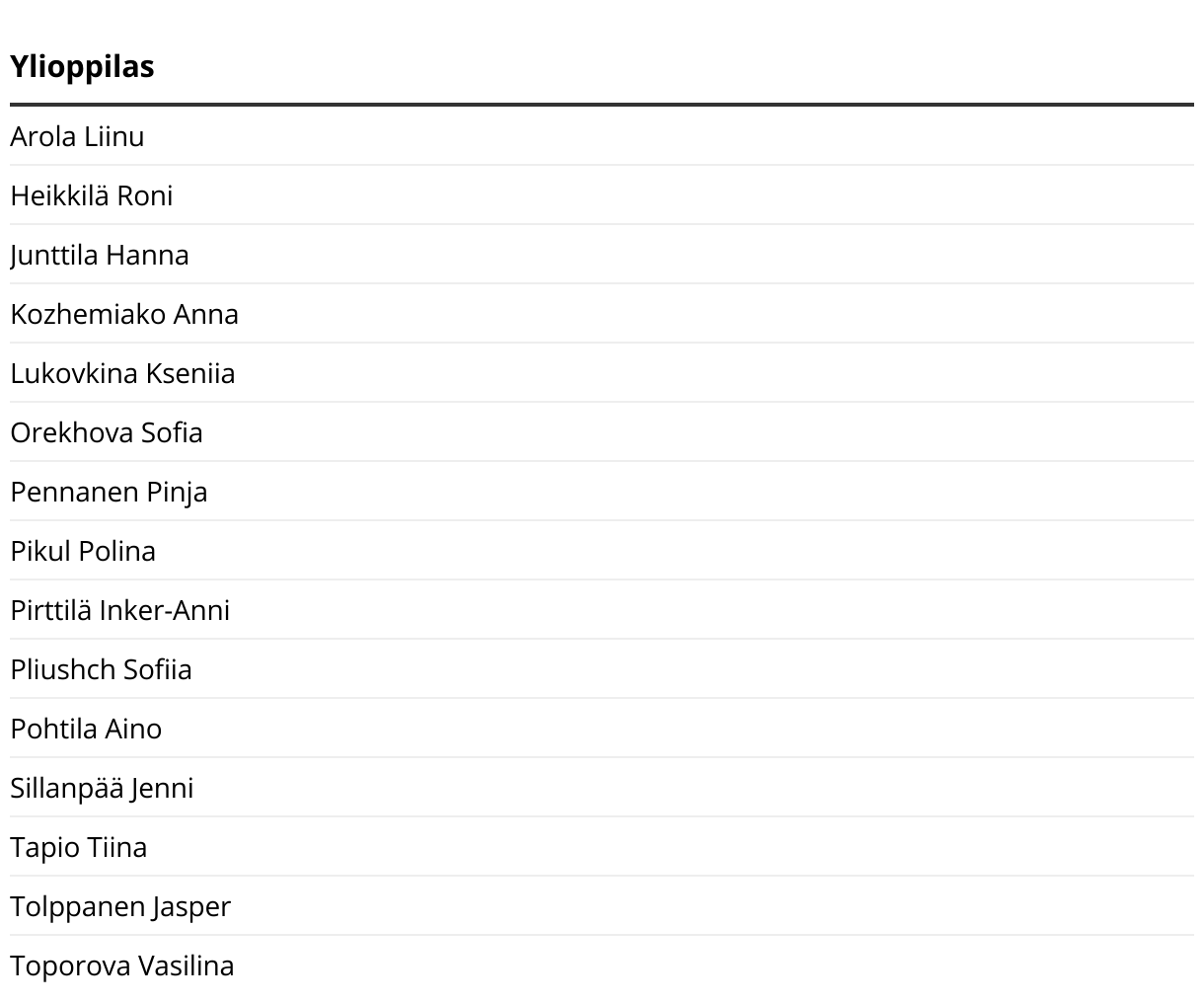Select the surname Lukovkina
1204x1003 pixels.
[x=74, y=373]
